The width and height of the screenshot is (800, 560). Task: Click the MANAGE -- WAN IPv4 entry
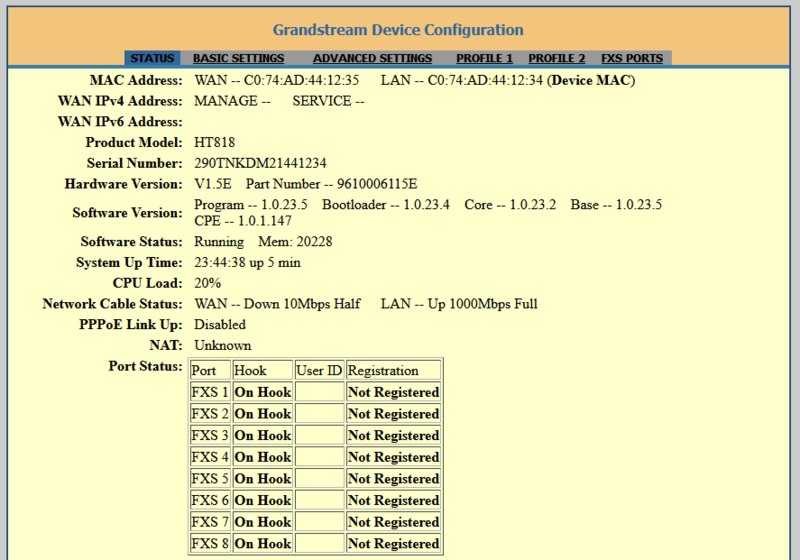[232, 101]
